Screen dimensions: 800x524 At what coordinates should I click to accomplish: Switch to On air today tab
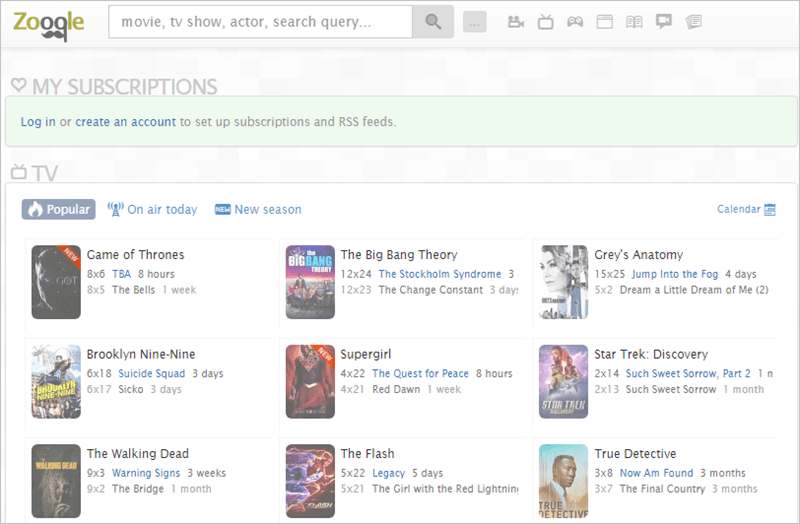tap(152, 209)
